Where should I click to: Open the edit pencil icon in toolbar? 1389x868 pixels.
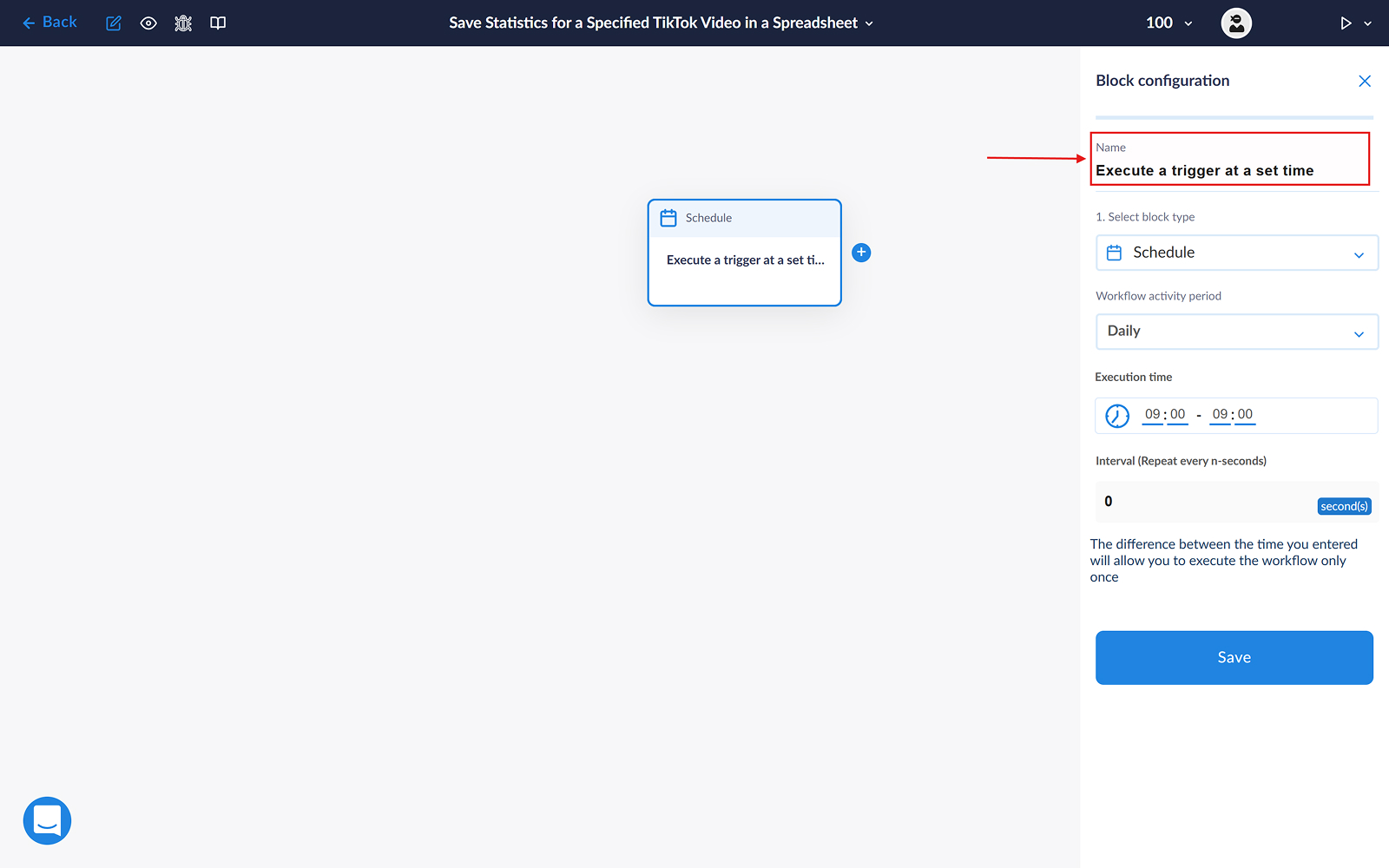(x=114, y=23)
